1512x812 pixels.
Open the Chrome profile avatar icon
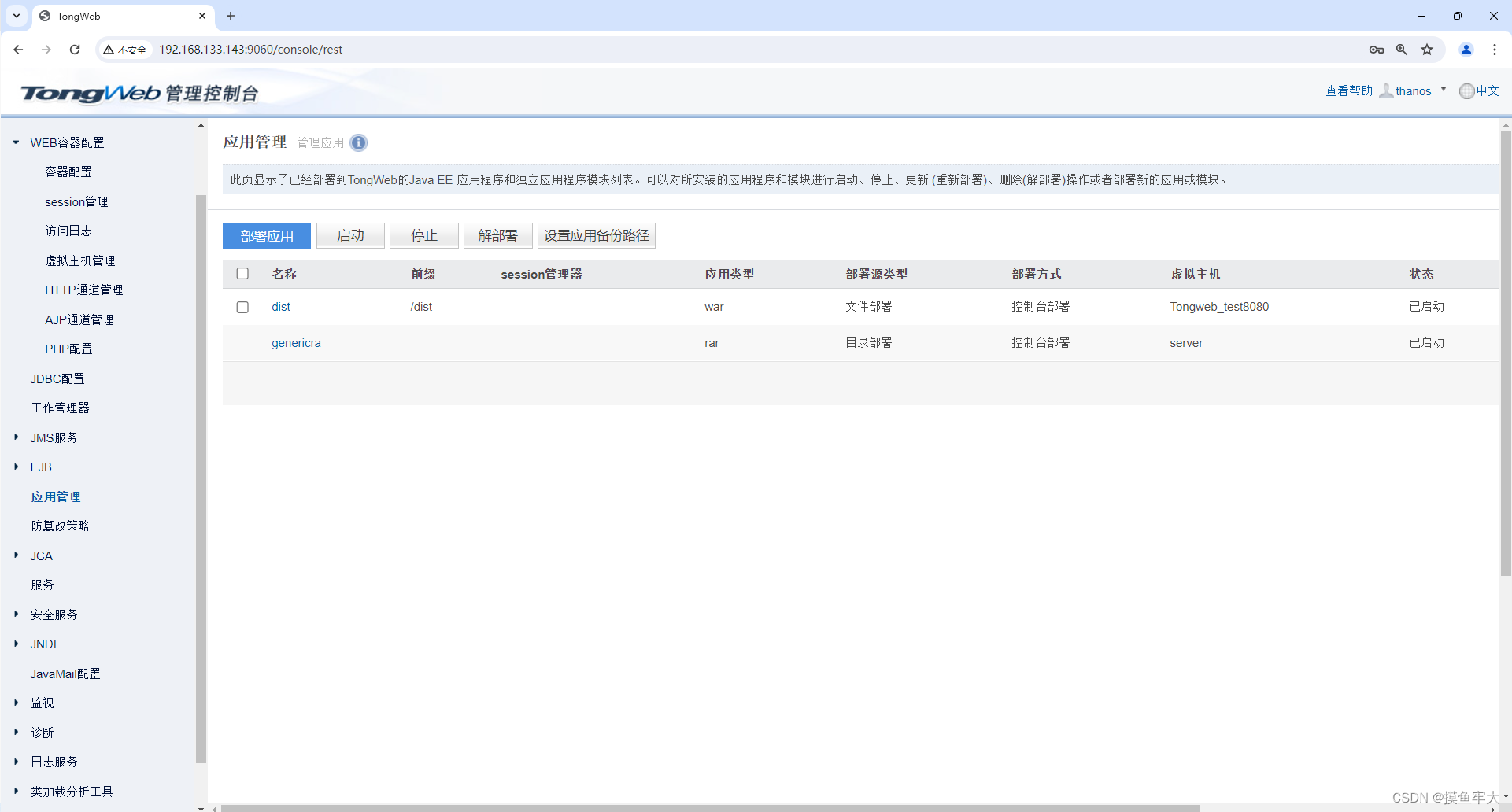click(1466, 50)
